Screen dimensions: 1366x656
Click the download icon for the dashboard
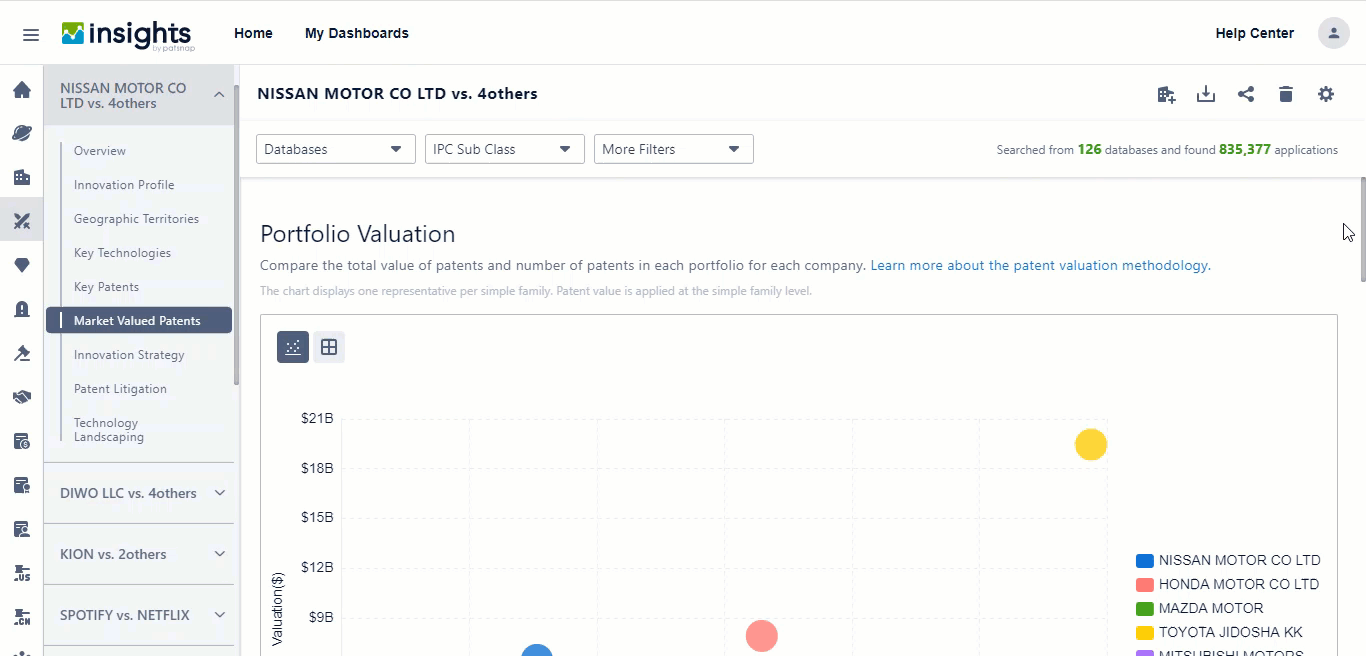pos(1206,93)
